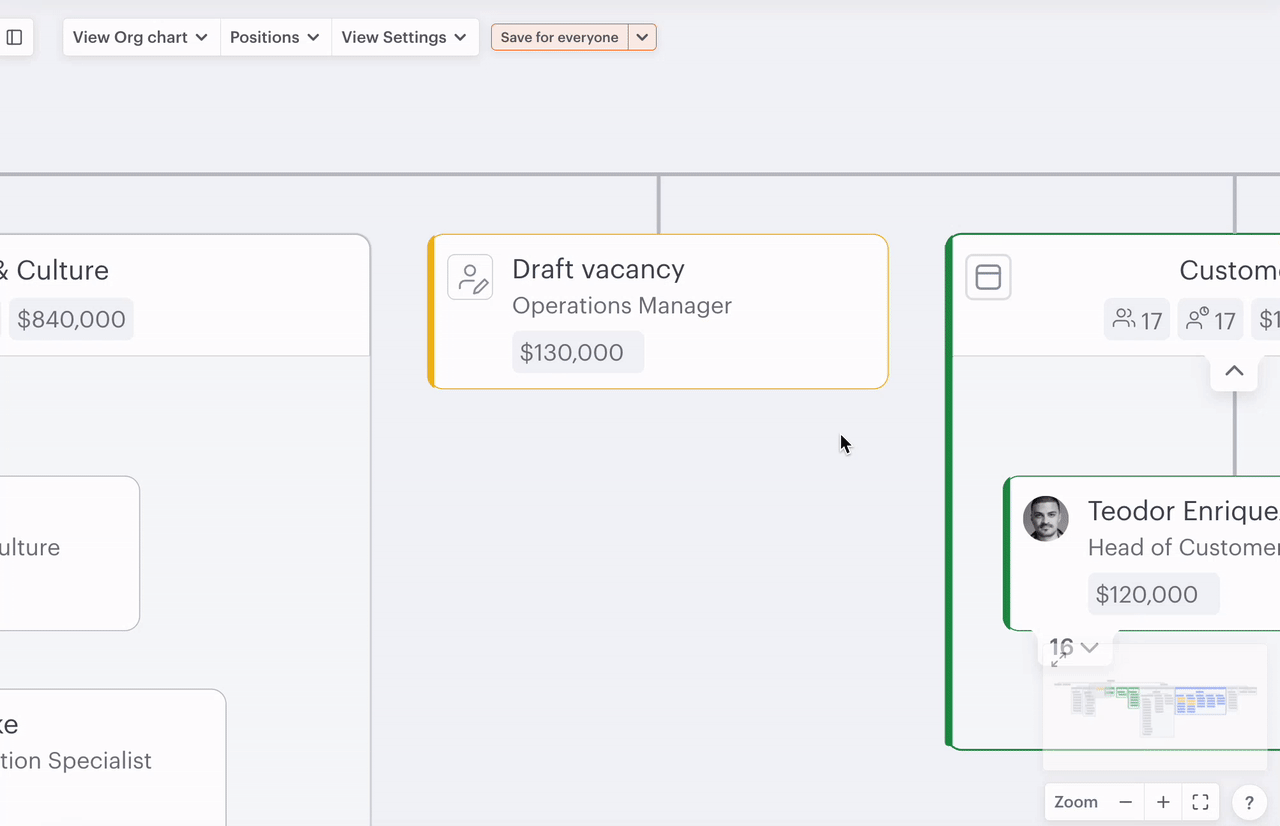Screen dimensions: 1280x826
Task: Open the Positions dropdown menu
Action: pyautogui.click(x=275, y=37)
